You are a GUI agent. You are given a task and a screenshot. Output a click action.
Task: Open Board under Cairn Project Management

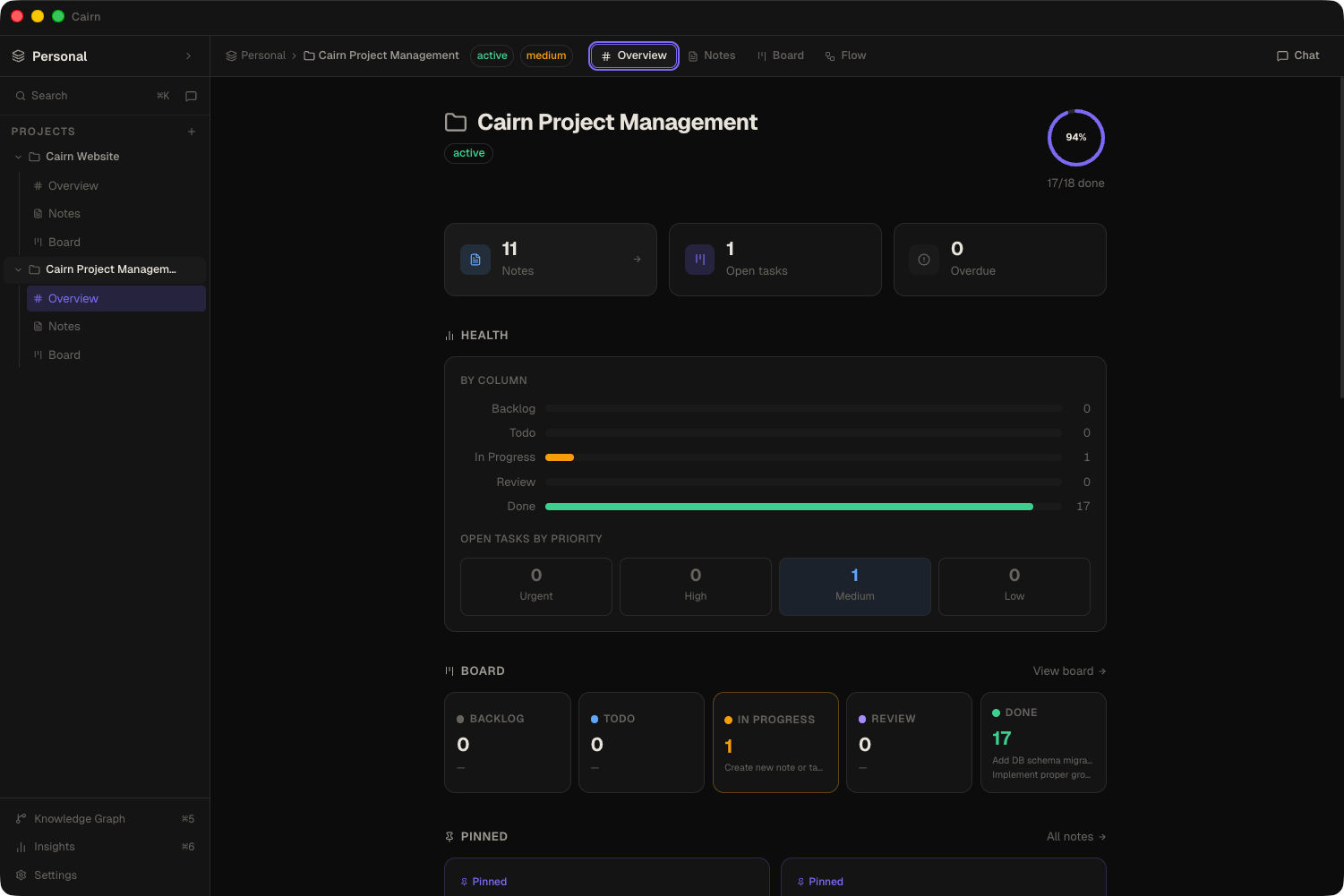(116, 355)
